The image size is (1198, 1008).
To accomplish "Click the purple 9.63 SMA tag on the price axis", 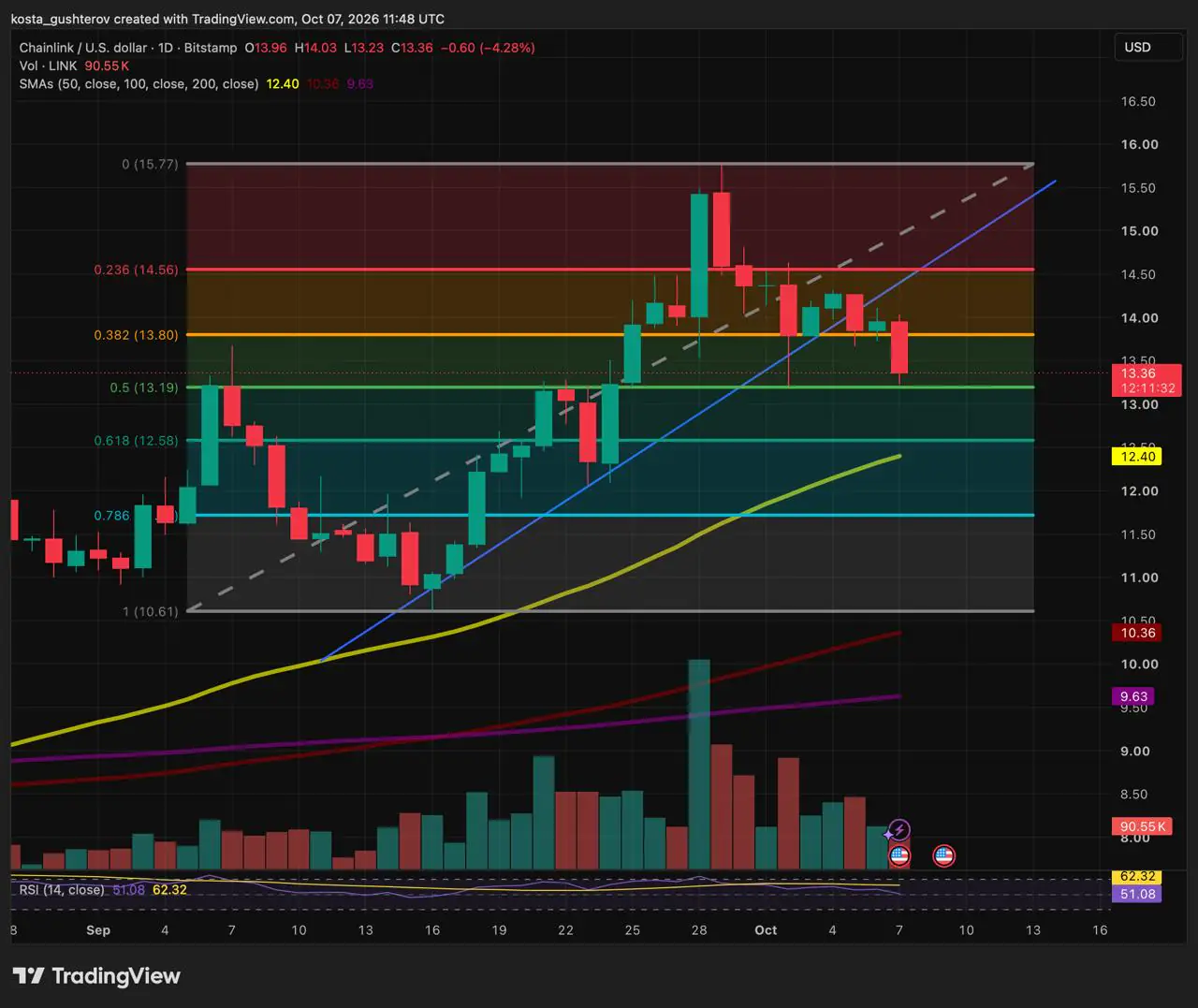I will pos(1134,696).
